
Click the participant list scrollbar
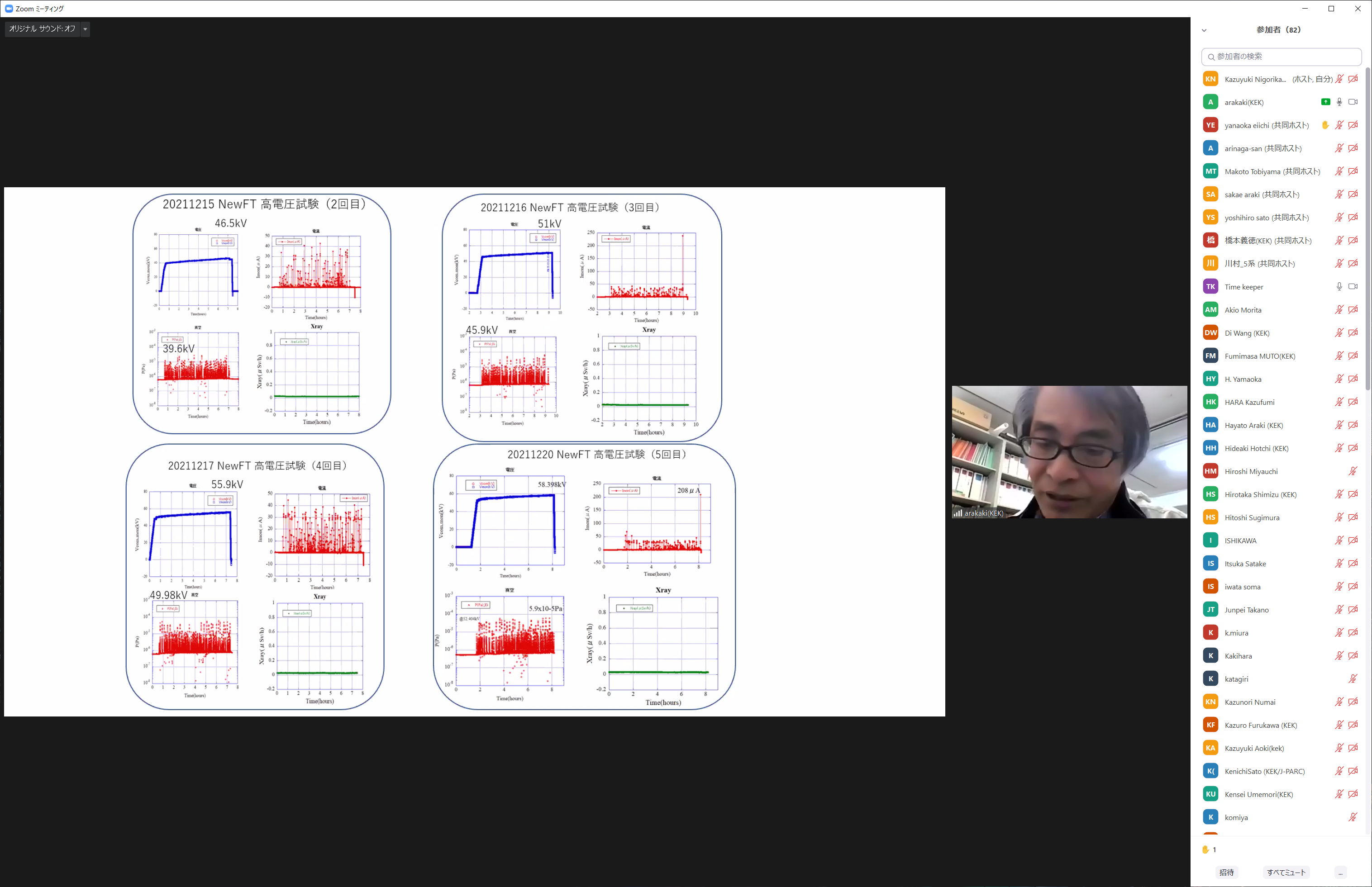click(x=1368, y=229)
